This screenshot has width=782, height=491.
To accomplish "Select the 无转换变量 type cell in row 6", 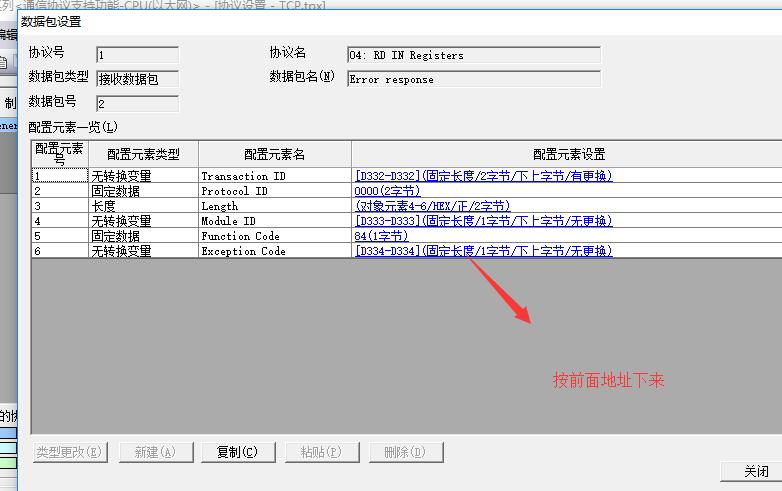I will click(x=144, y=251).
